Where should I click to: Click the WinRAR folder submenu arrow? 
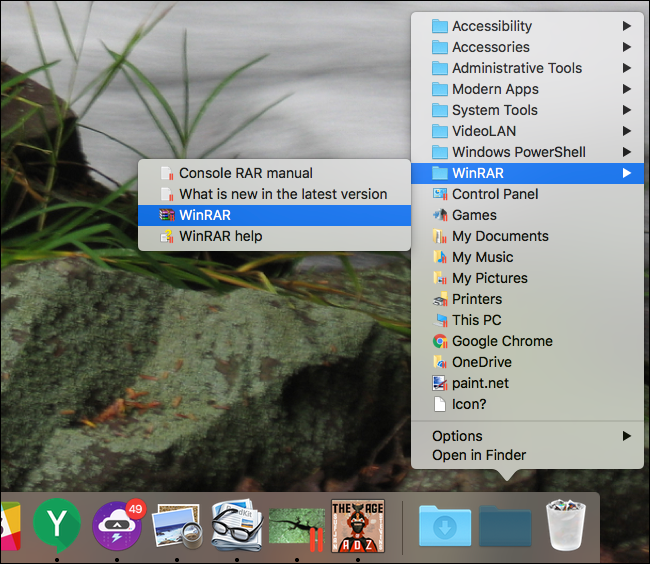(627, 173)
